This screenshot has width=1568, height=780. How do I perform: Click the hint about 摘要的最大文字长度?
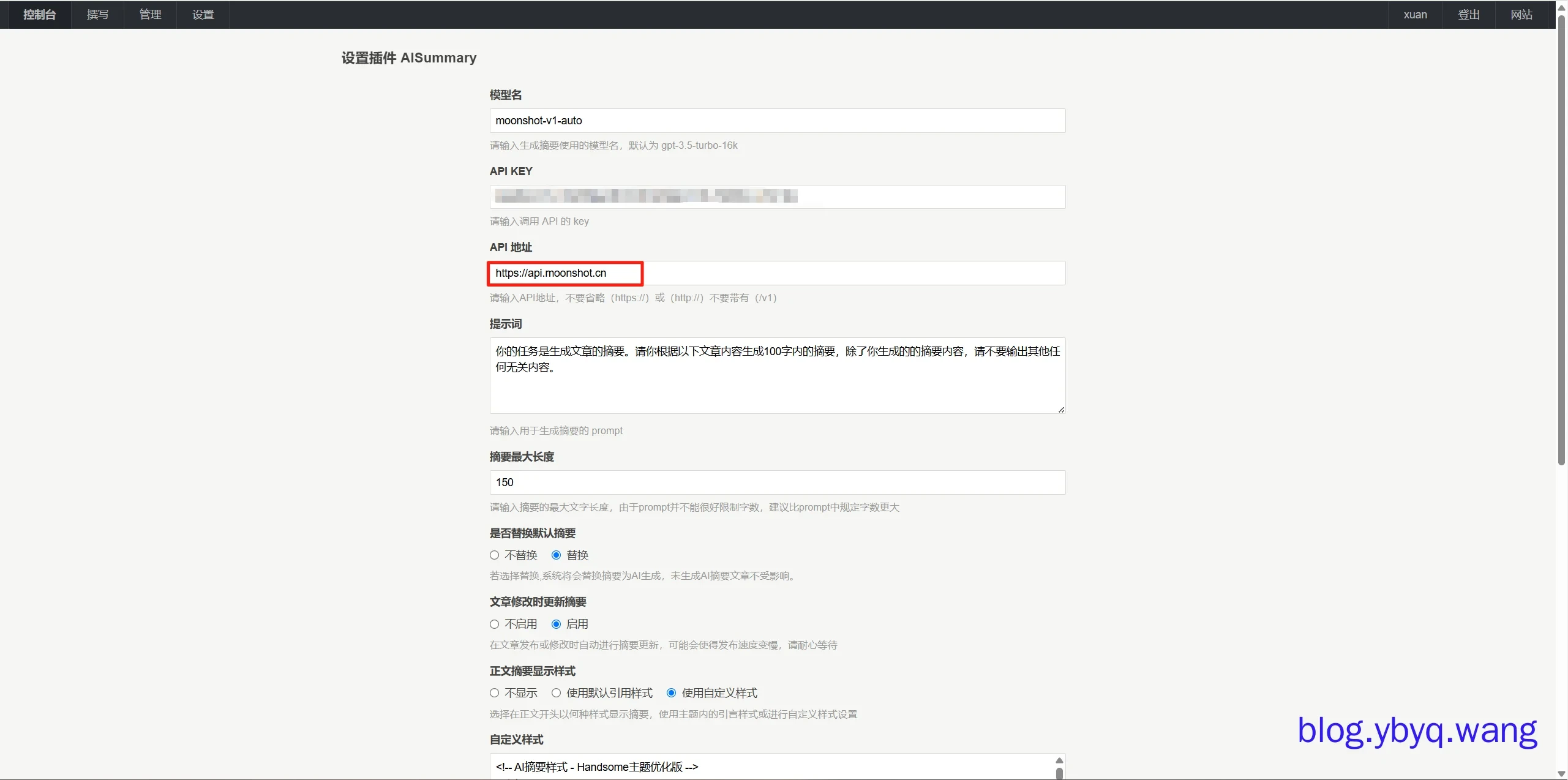[694, 507]
